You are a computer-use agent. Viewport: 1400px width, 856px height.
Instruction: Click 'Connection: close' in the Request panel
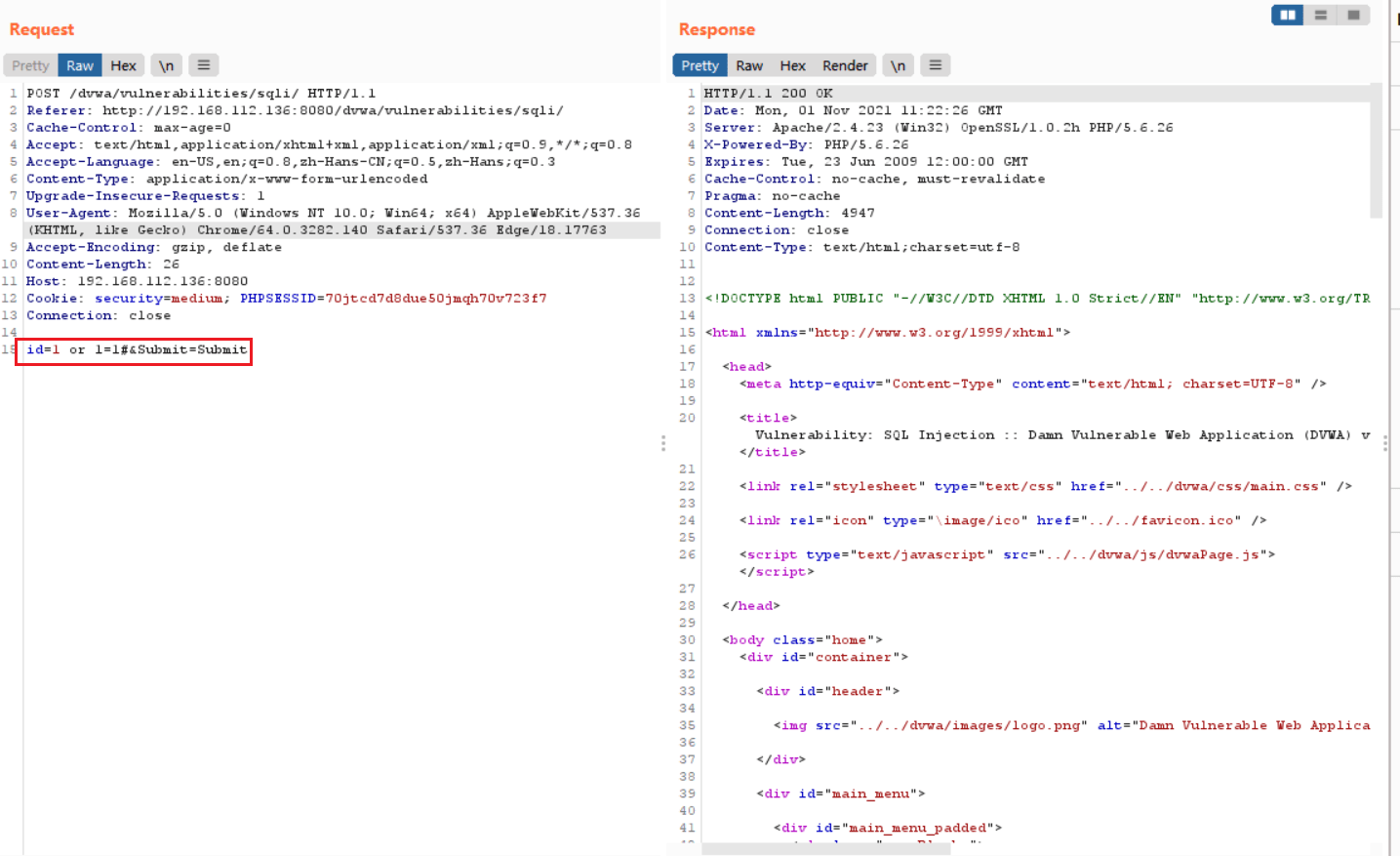pos(99,316)
